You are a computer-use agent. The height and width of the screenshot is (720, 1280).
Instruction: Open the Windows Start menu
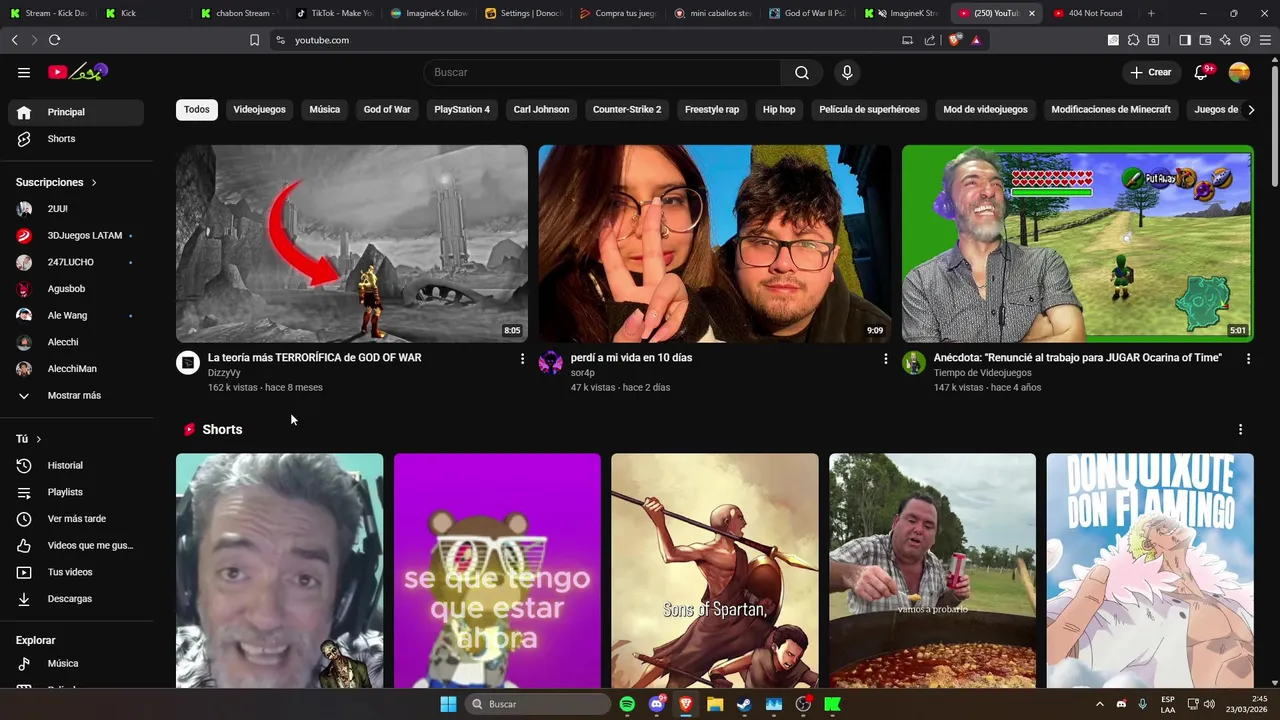point(448,704)
